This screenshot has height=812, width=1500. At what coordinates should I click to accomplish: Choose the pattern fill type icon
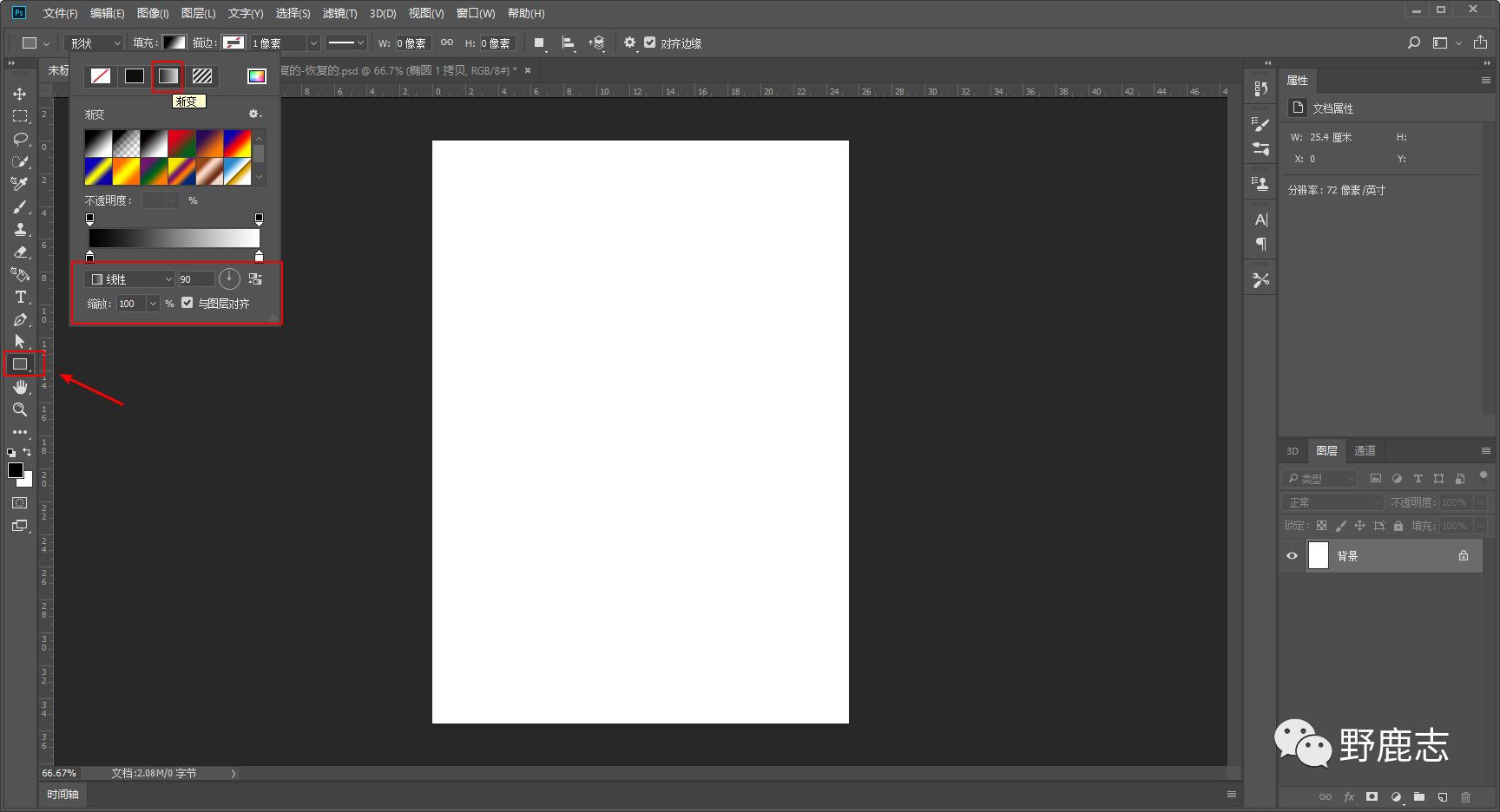[202, 76]
